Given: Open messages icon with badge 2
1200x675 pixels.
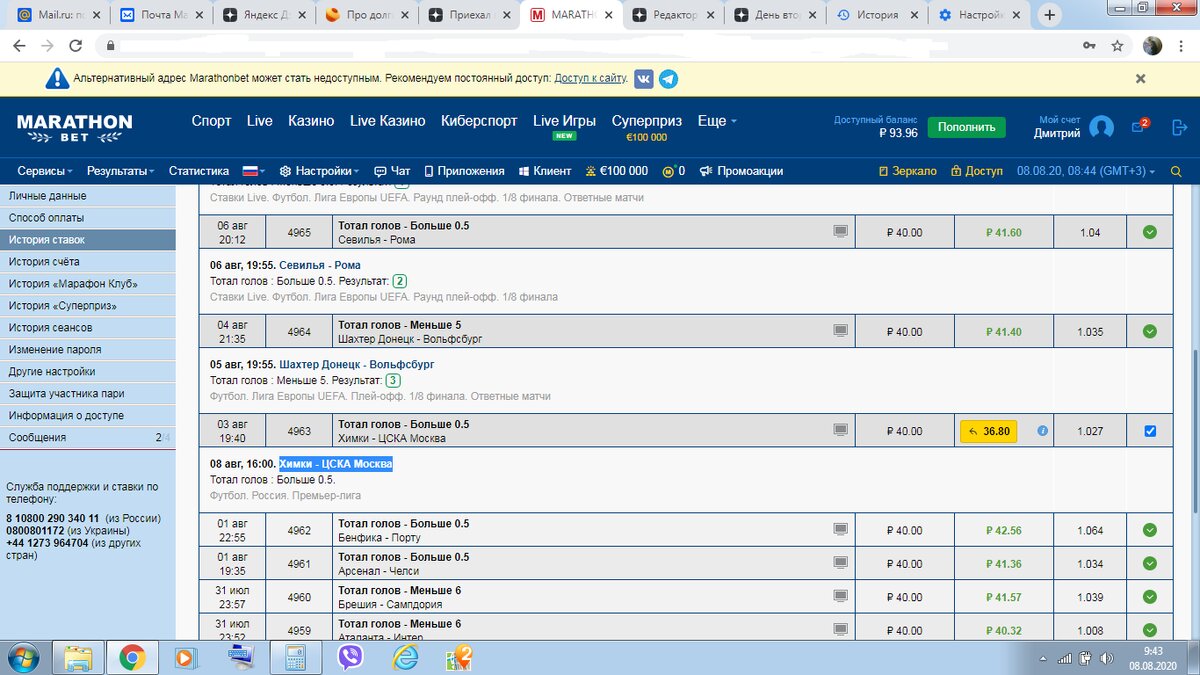Looking at the screenshot, I should (x=1140, y=126).
